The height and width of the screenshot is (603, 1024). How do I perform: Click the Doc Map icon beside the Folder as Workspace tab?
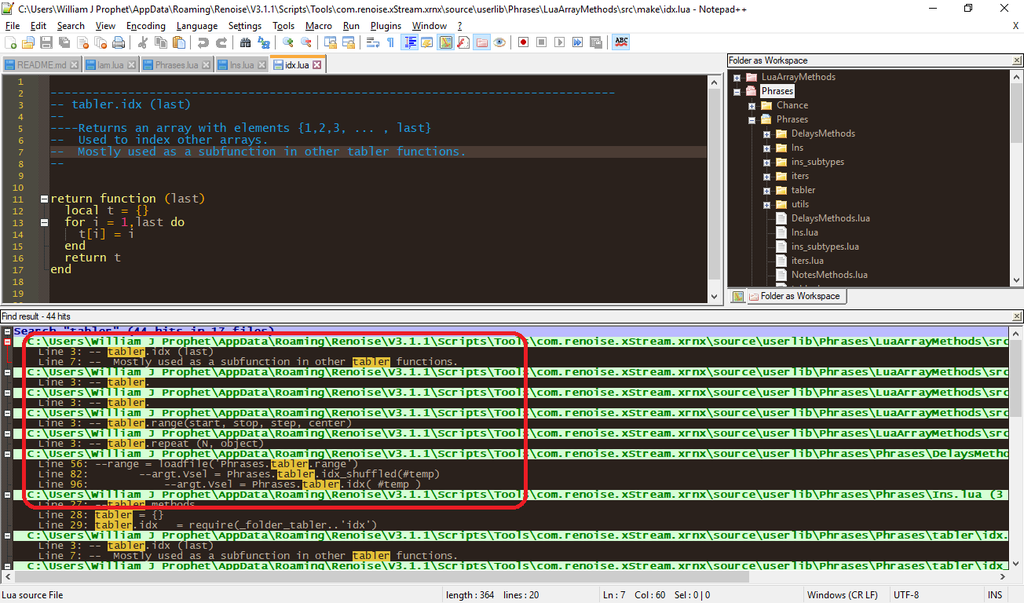(738, 297)
